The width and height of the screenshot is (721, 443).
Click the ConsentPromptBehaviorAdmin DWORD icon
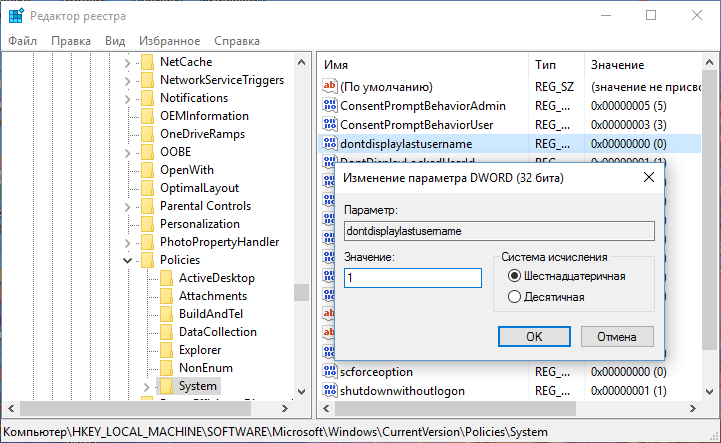click(x=330, y=106)
